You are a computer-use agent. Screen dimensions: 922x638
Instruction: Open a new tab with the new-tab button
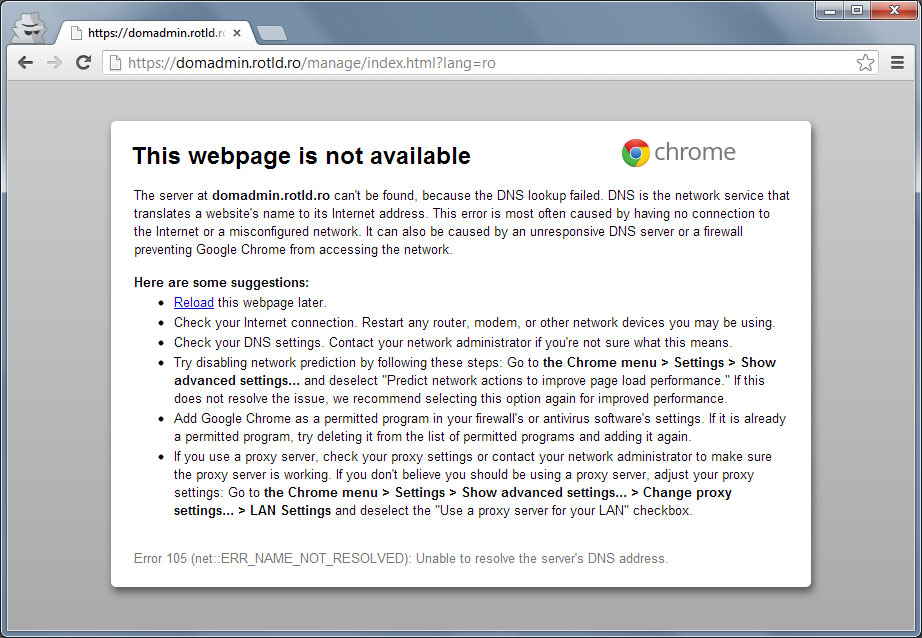tap(271, 33)
